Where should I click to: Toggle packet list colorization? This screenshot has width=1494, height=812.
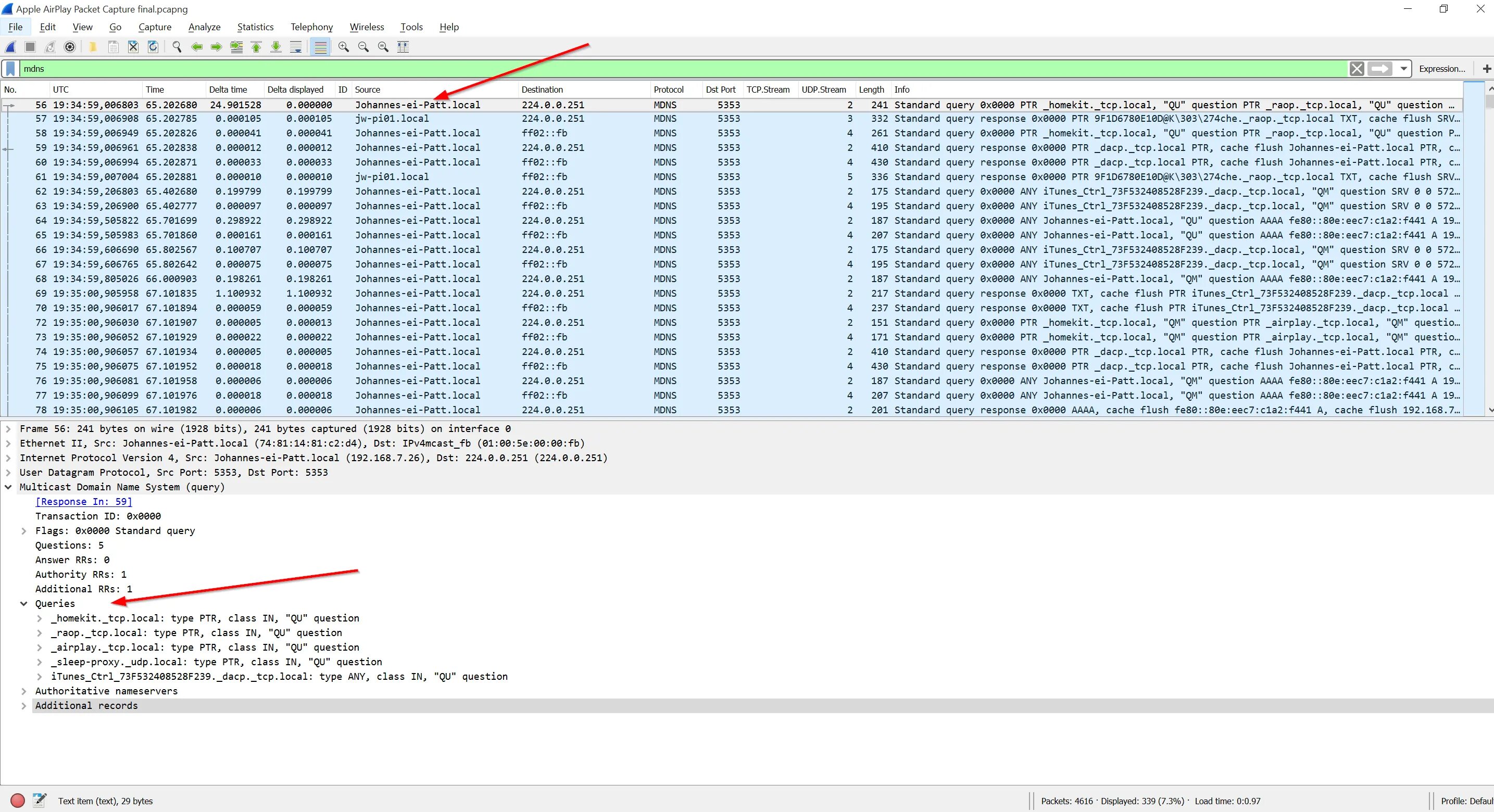pos(320,47)
